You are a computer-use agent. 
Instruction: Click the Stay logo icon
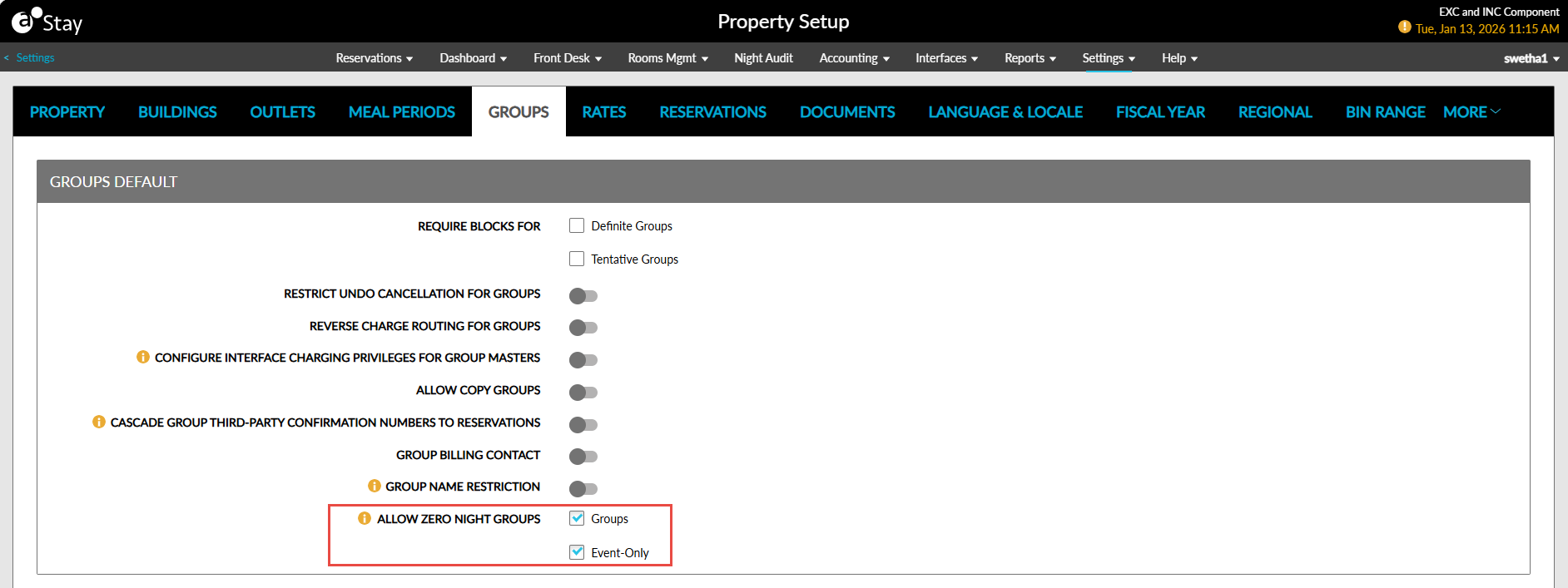[x=27, y=20]
